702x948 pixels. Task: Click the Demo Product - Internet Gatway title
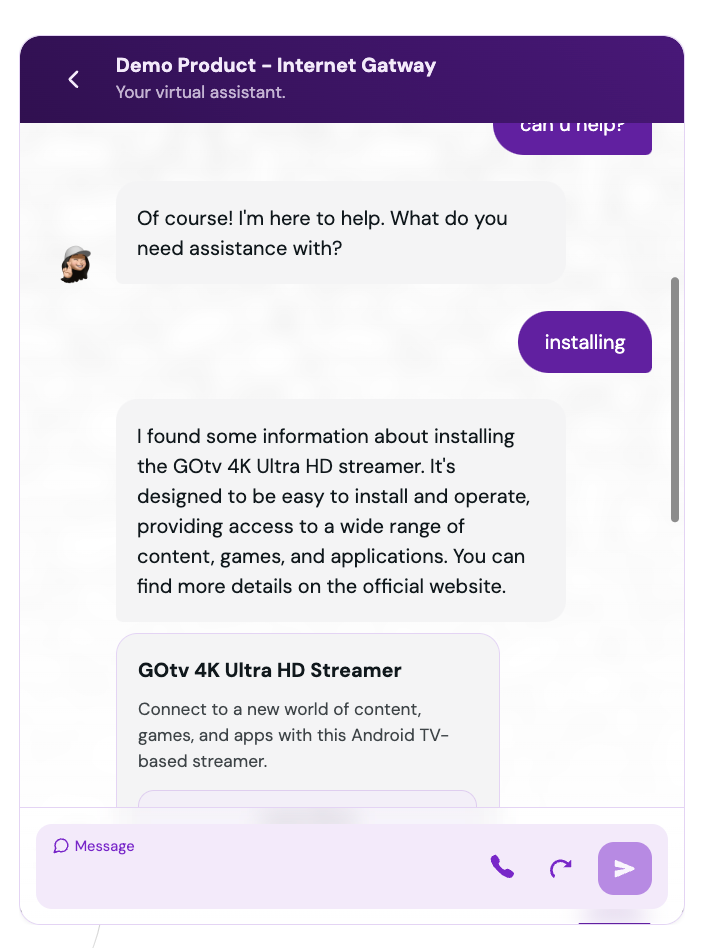[x=276, y=65]
